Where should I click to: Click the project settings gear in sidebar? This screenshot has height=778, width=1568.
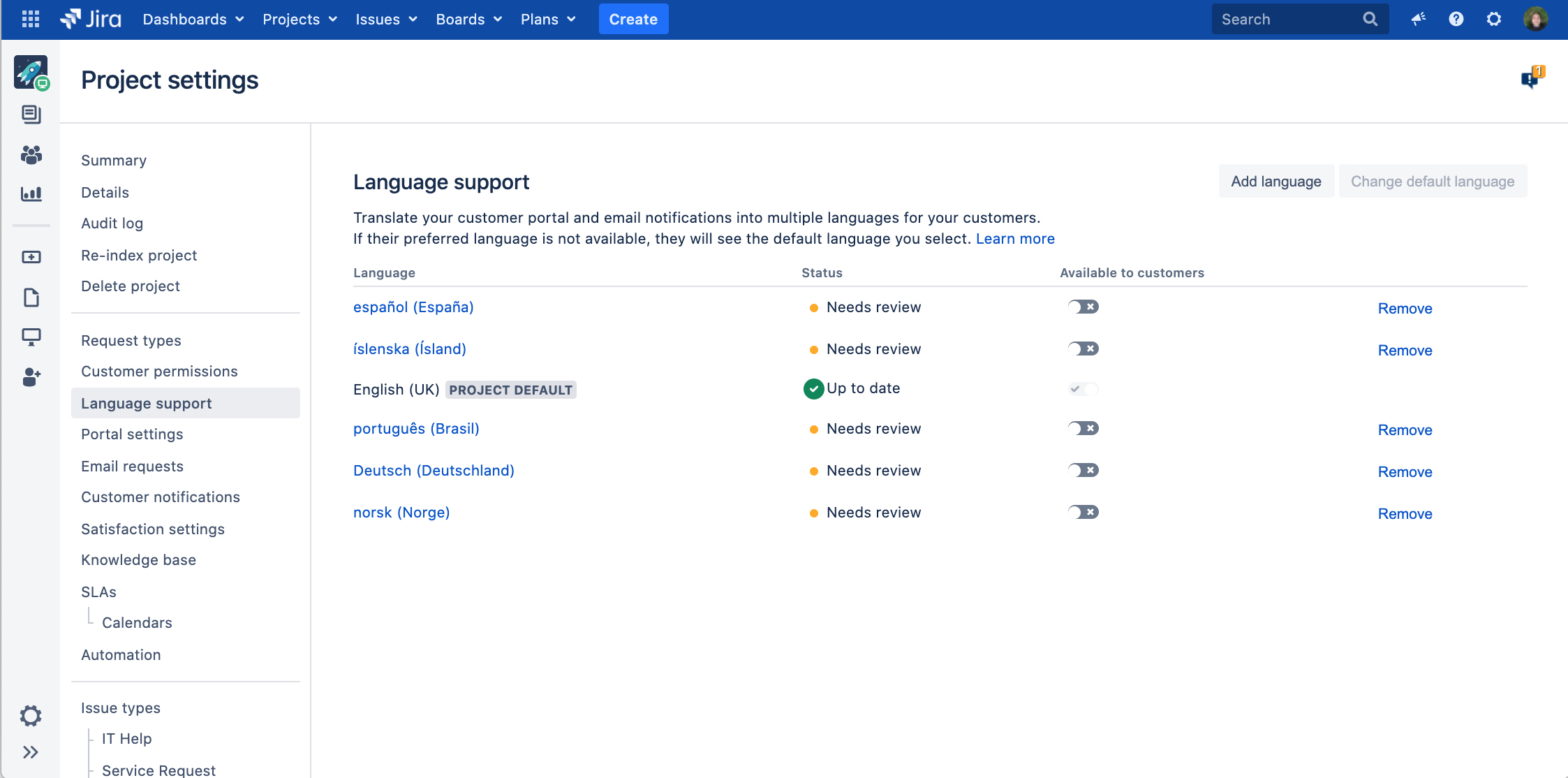coord(31,715)
